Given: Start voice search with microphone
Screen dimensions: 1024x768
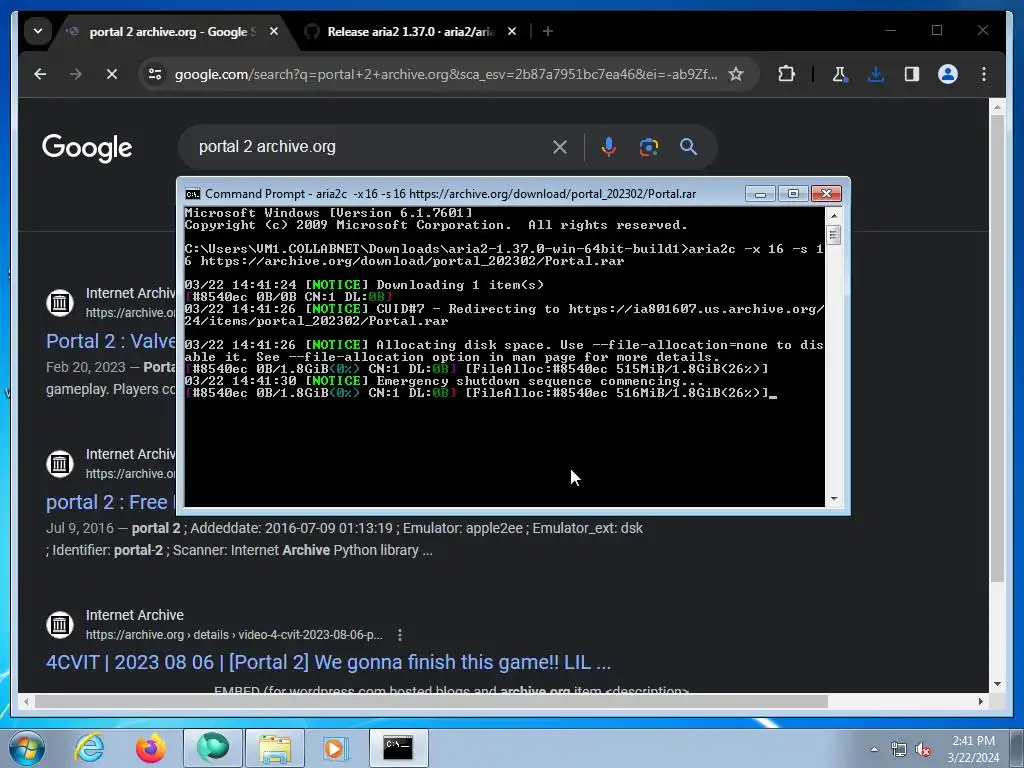Looking at the screenshot, I should [x=609, y=147].
